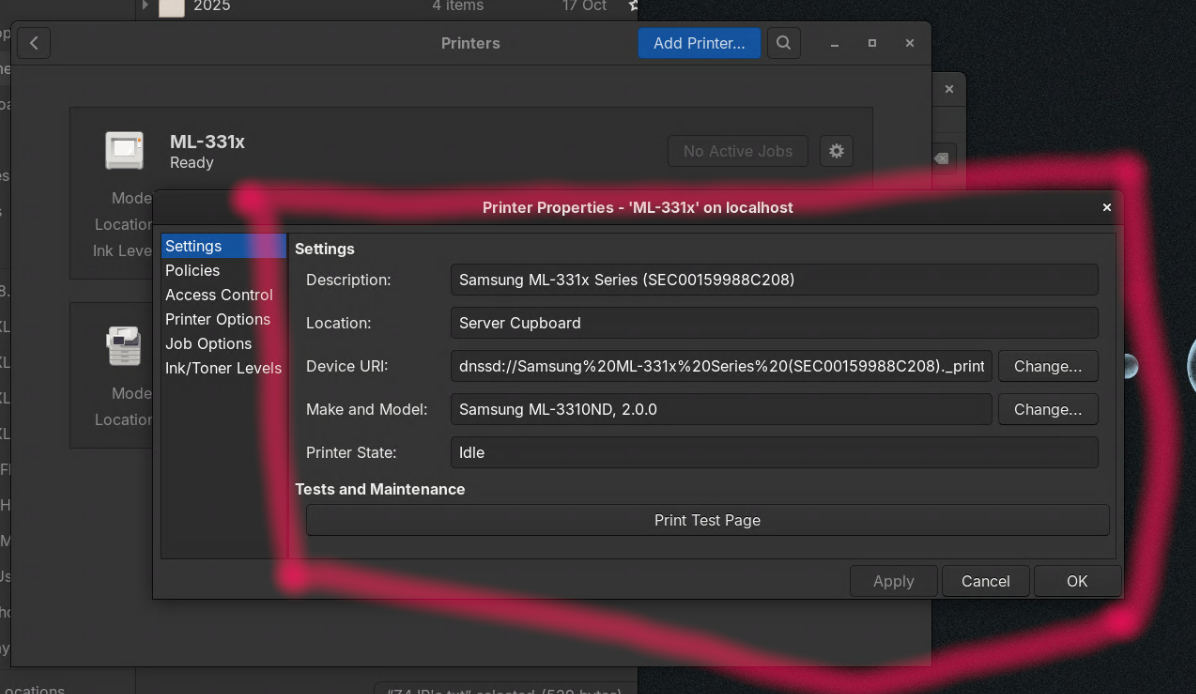The image size is (1196, 694).
Task: Maximize the Printers window
Action: tap(872, 43)
